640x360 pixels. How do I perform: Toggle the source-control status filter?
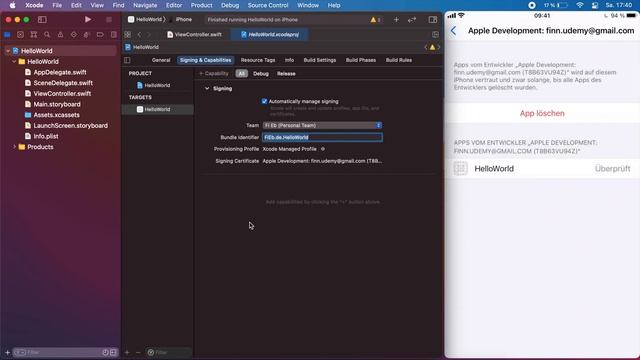pos(113,352)
